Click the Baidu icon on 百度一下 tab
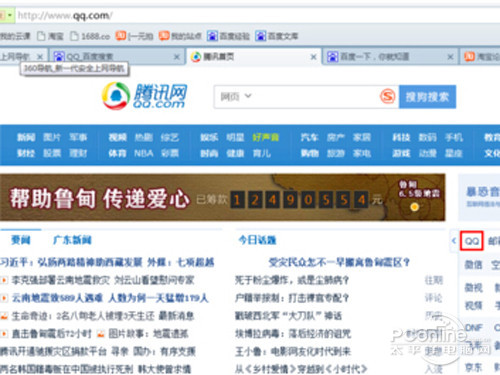Viewport: 500px width, 375px height. tap(332, 57)
